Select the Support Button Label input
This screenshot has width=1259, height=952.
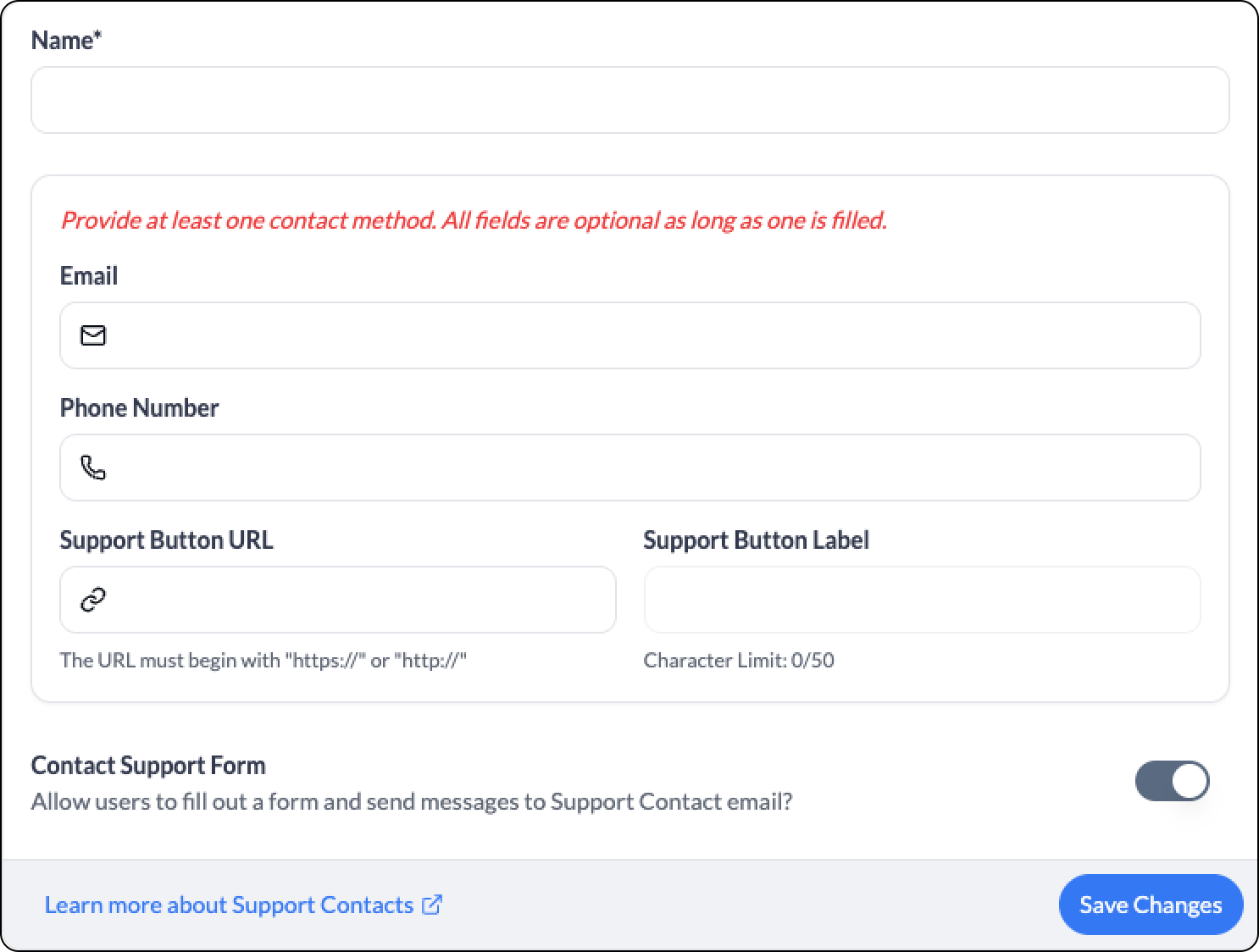click(x=923, y=600)
